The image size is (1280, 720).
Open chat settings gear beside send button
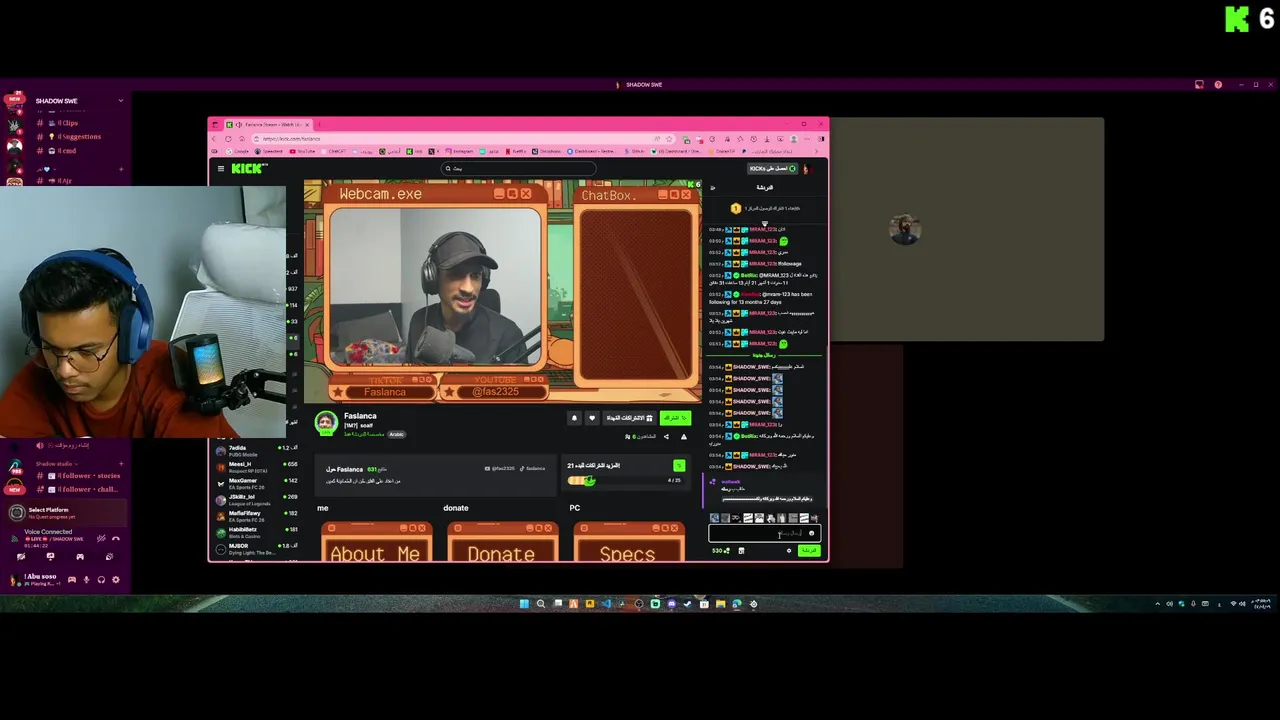click(788, 550)
